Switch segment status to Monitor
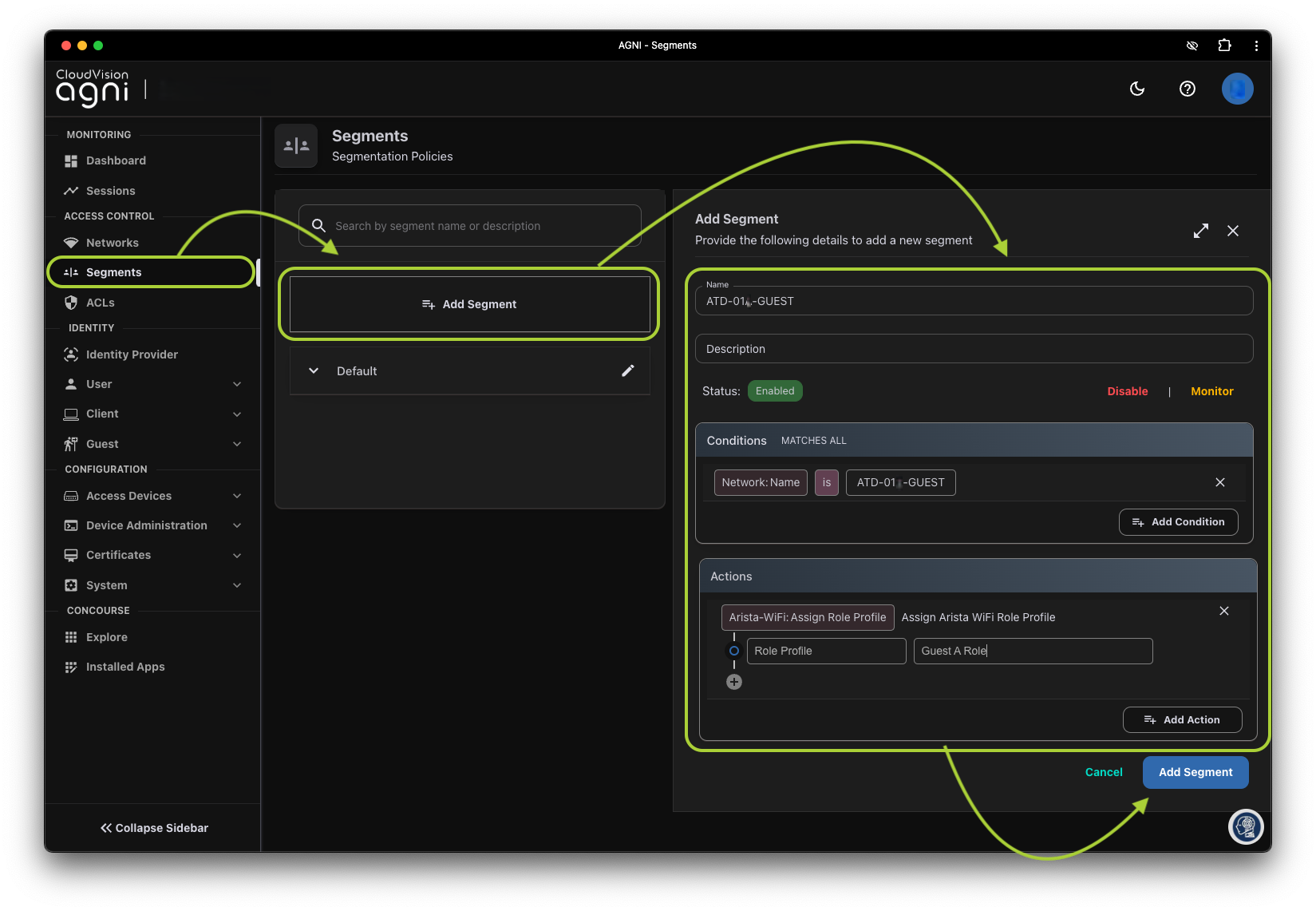 point(1211,391)
